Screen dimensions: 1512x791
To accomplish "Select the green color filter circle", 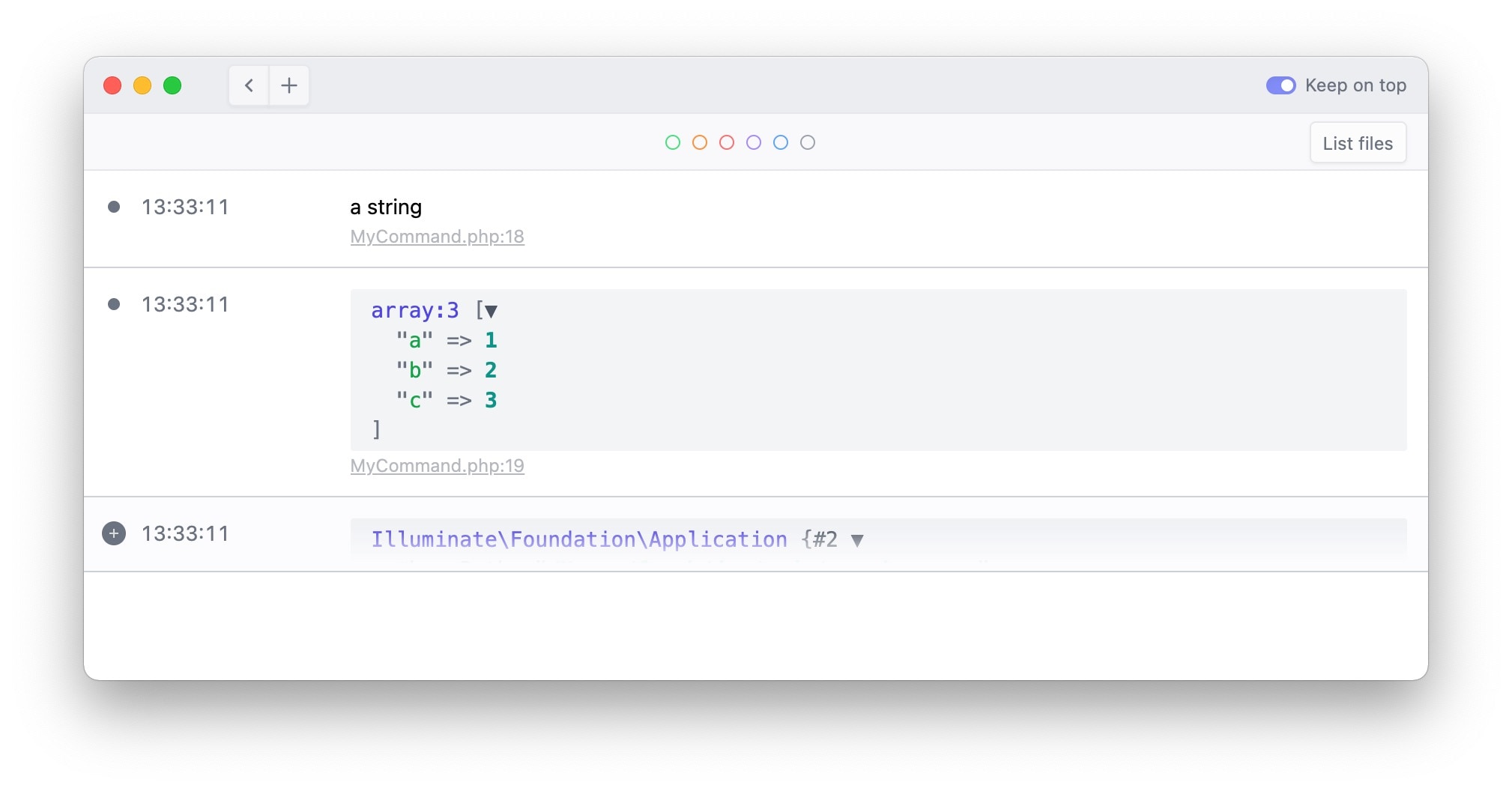I will pyautogui.click(x=673, y=142).
